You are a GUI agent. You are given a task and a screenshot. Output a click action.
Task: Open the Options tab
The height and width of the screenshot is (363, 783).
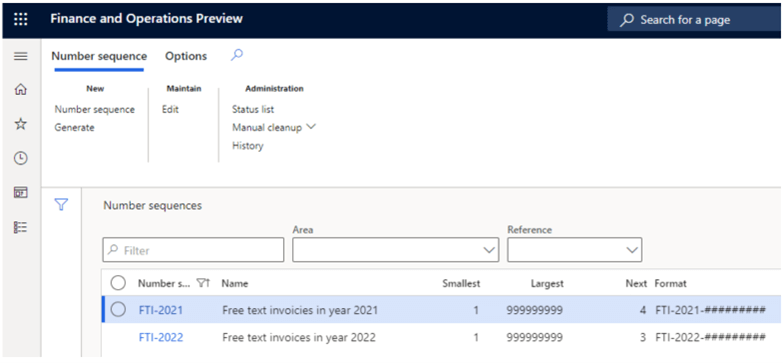tap(186, 56)
